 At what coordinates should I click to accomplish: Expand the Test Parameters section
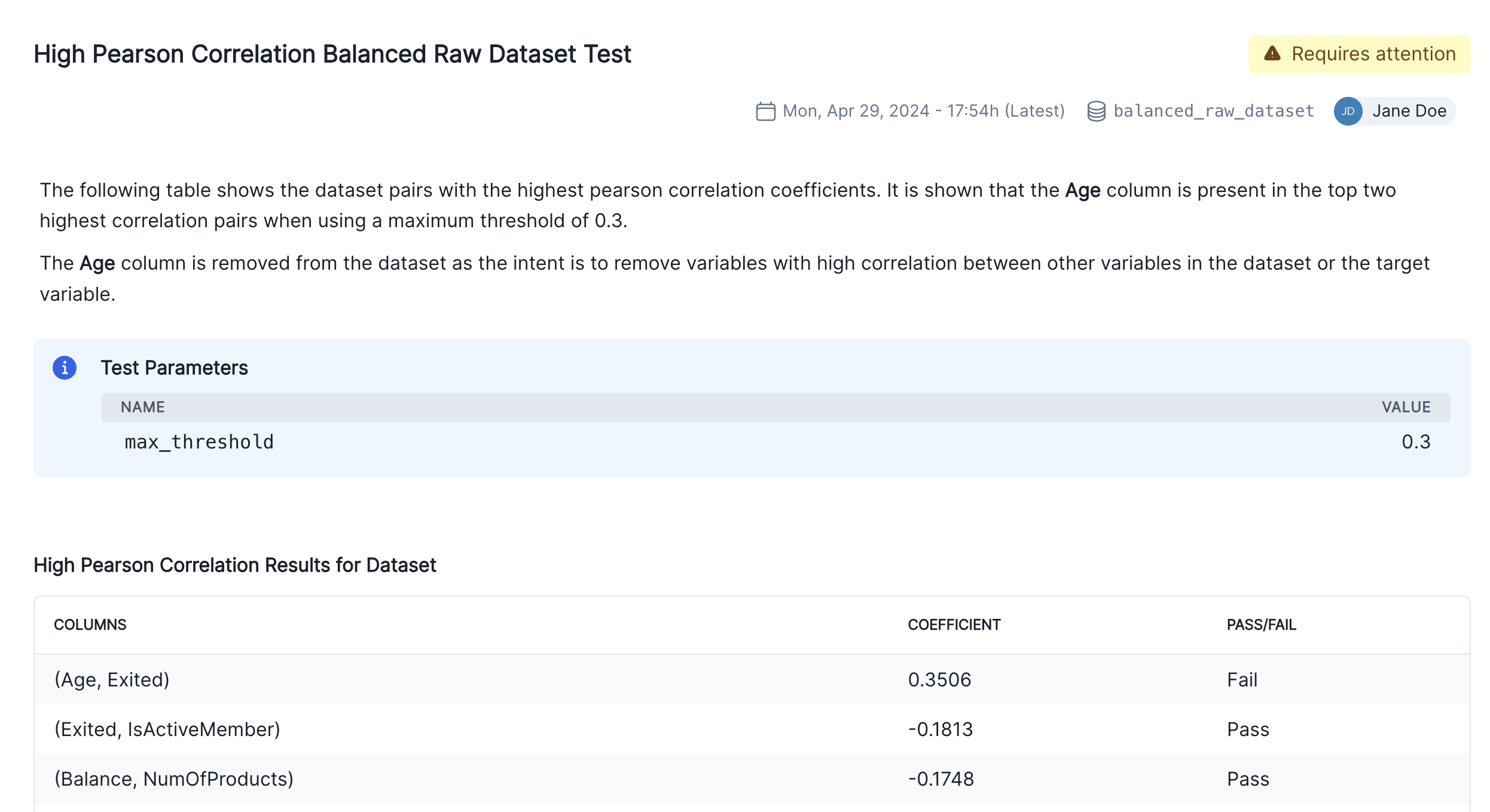coord(175,368)
